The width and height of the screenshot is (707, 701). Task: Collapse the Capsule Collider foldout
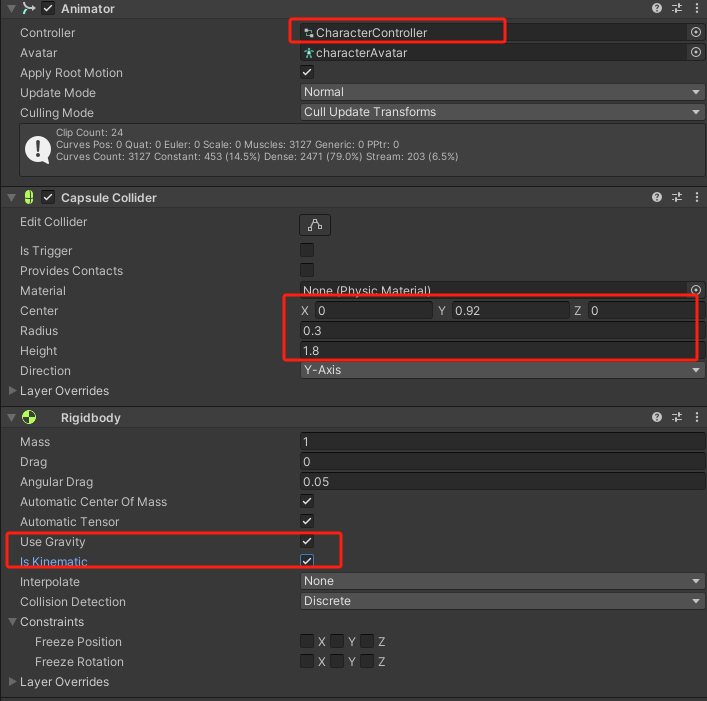coord(12,197)
